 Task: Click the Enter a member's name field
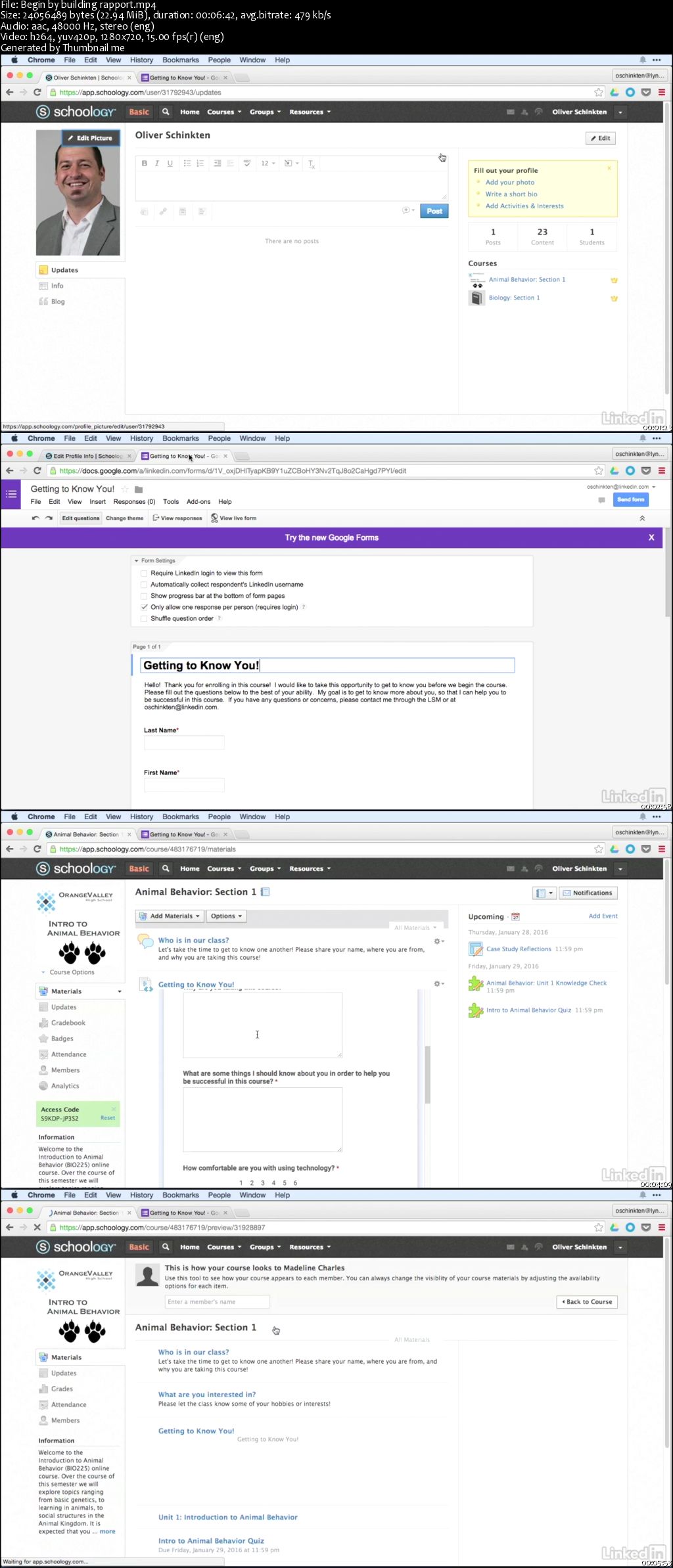[x=218, y=1301]
